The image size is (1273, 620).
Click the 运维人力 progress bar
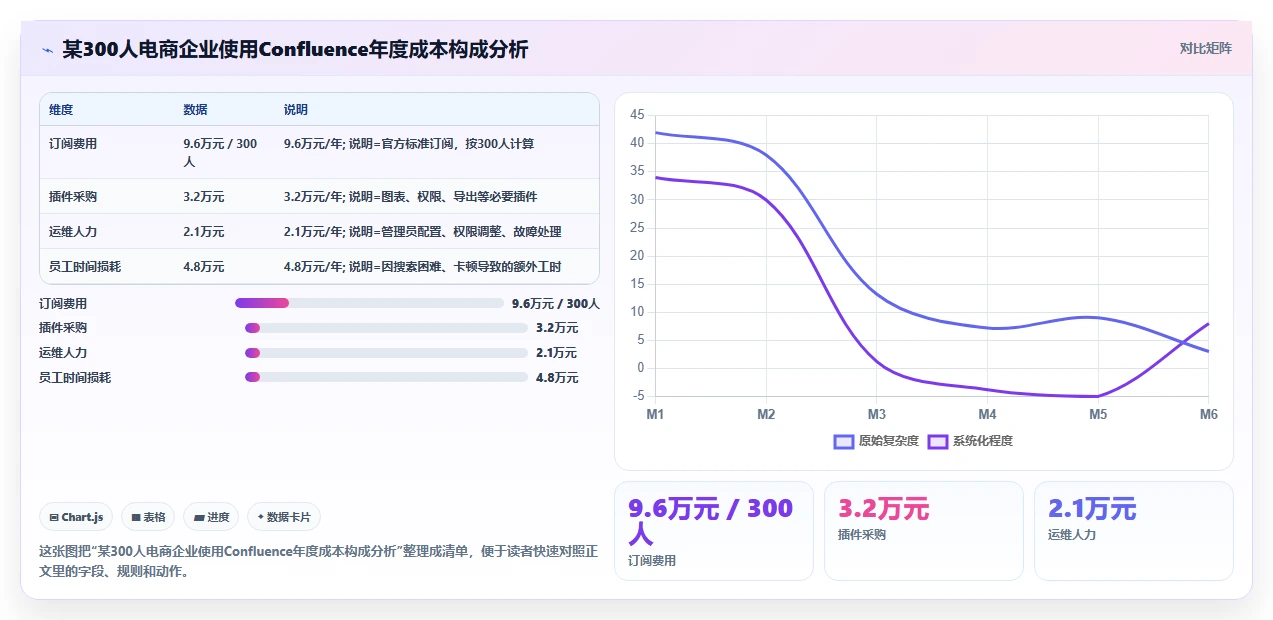(386, 353)
